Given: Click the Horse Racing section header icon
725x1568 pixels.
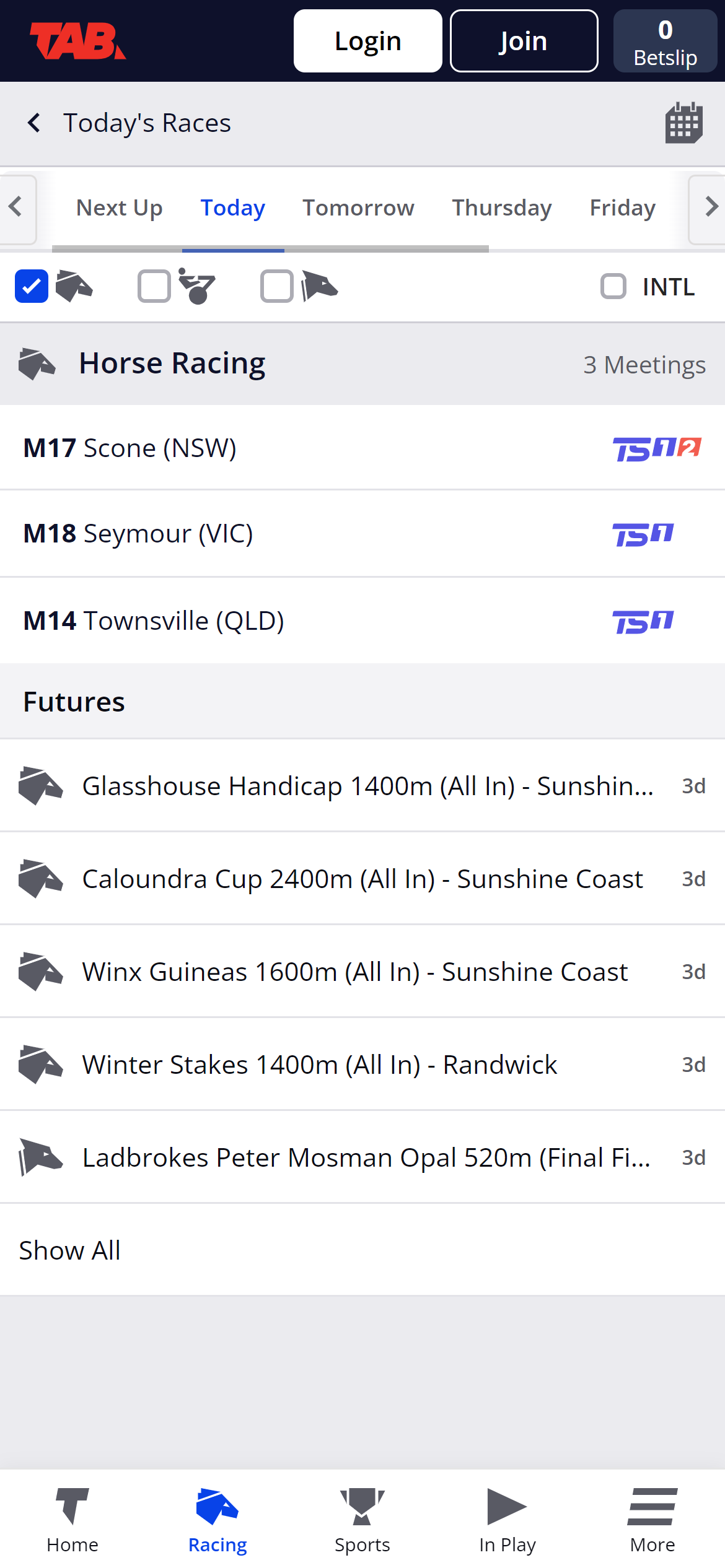Looking at the screenshot, I should point(38,364).
